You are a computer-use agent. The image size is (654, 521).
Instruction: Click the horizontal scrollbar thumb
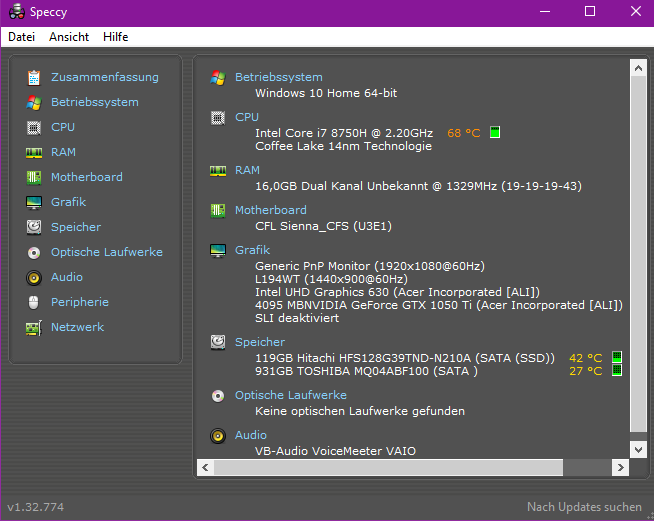(x=388, y=468)
